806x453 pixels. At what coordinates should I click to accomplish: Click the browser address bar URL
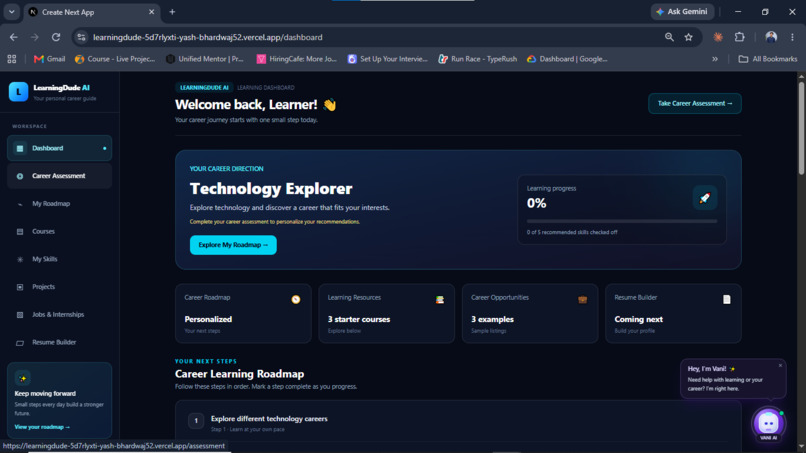click(208, 37)
